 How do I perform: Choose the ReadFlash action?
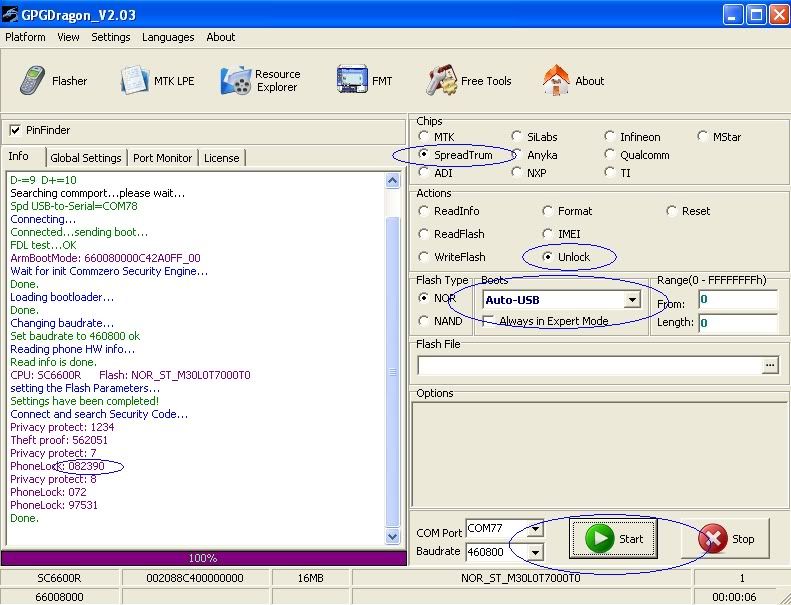click(x=423, y=234)
